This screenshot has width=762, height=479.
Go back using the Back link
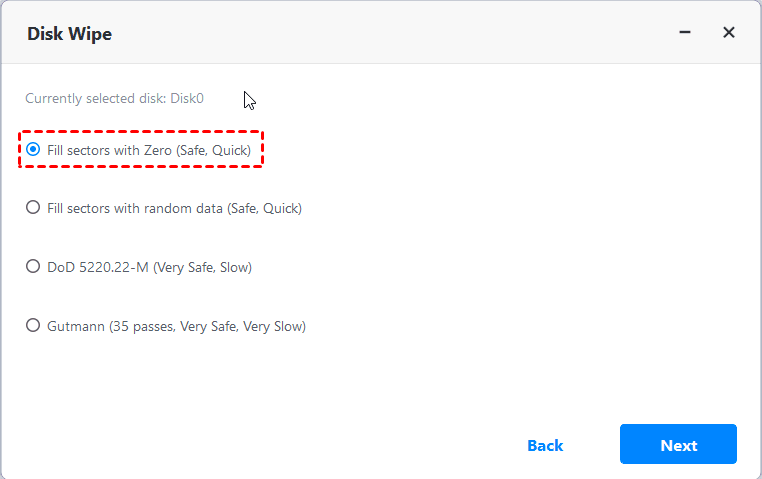point(545,445)
